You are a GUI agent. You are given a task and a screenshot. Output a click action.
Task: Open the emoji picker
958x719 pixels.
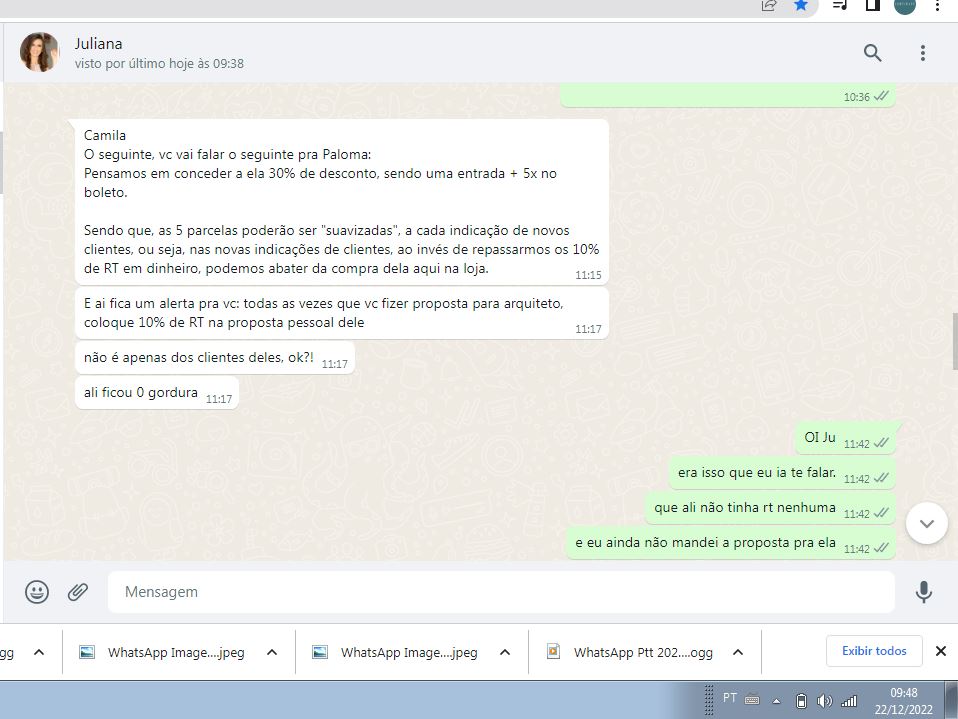(x=37, y=592)
